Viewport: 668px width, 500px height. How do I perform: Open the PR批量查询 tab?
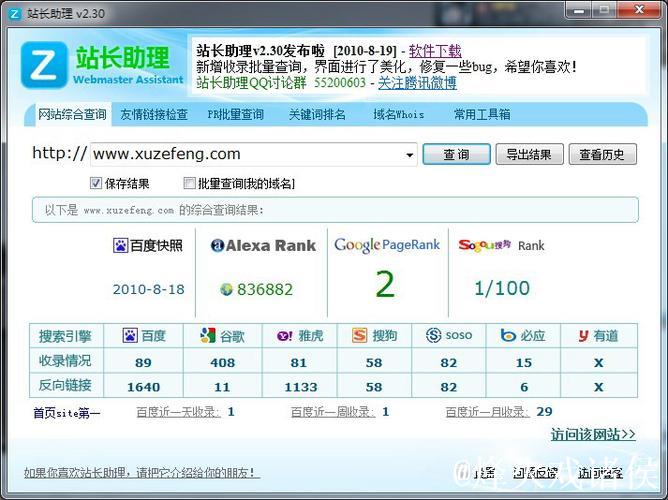[x=236, y=114]
